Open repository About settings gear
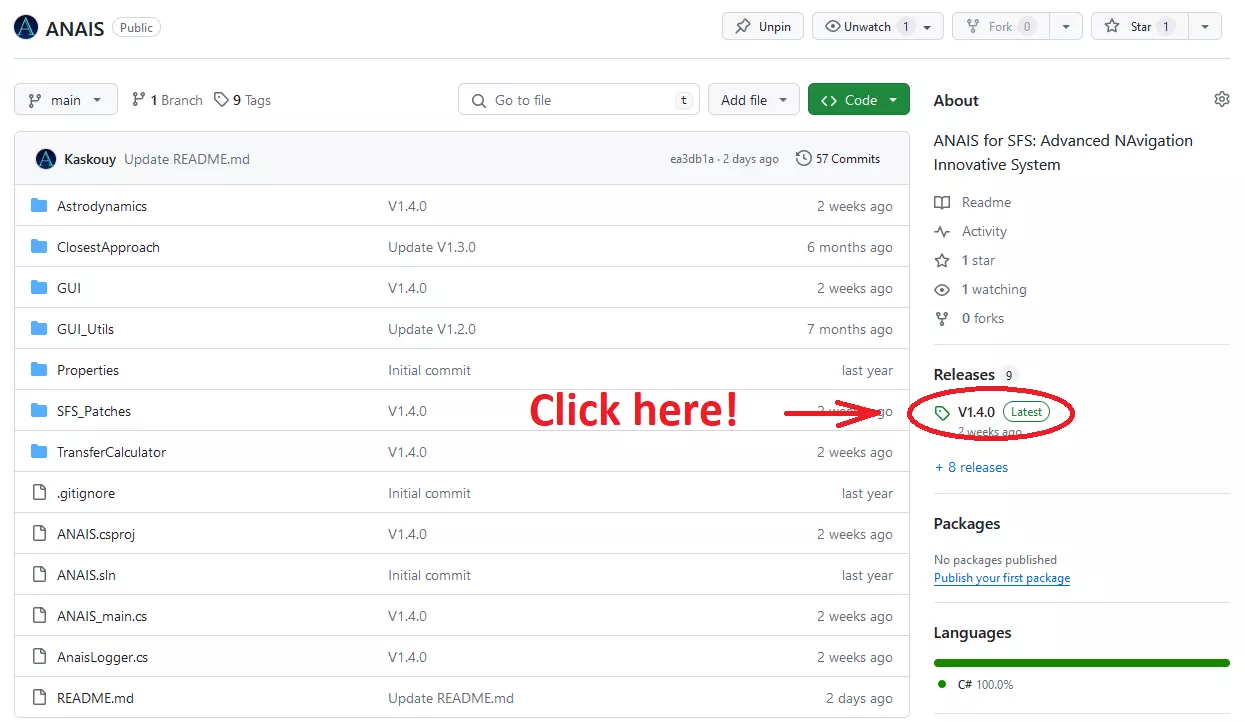 (x=1221, y=99)
